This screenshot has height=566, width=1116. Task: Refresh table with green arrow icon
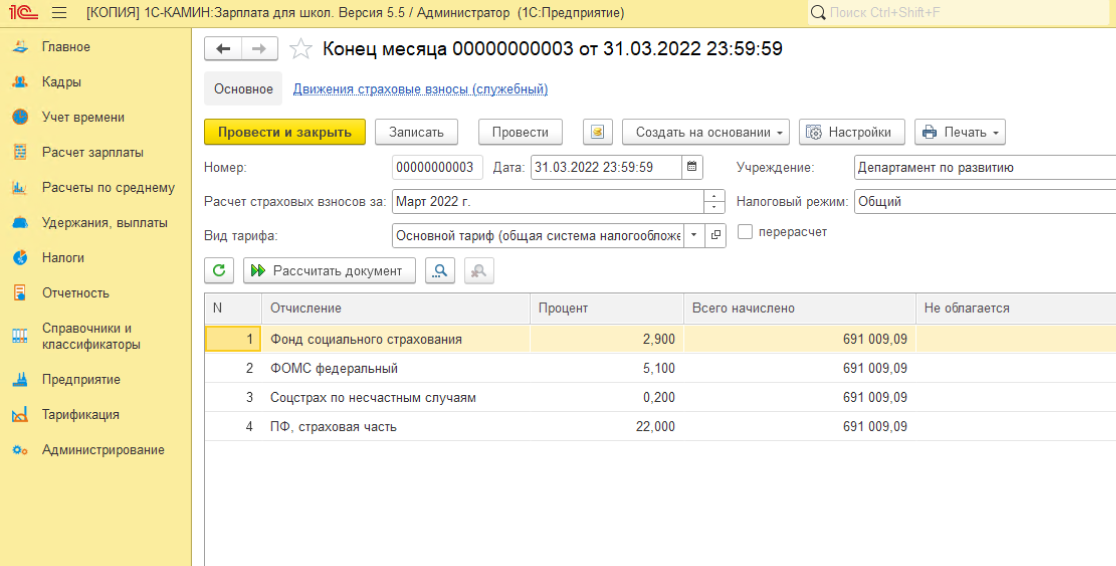219,271
